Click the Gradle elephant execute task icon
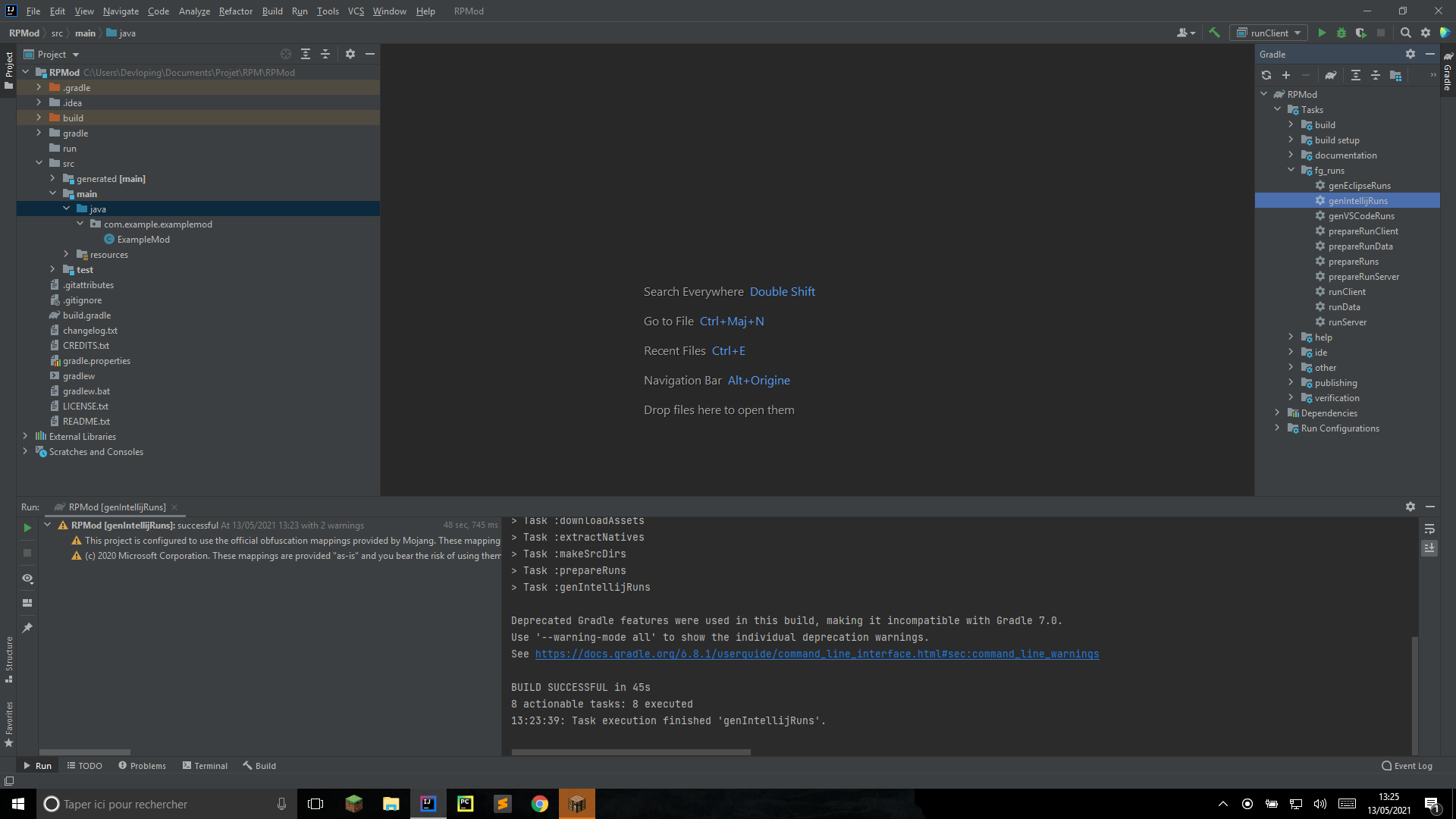Screen dimensions: 1456x819 (x=1330, y=75)
